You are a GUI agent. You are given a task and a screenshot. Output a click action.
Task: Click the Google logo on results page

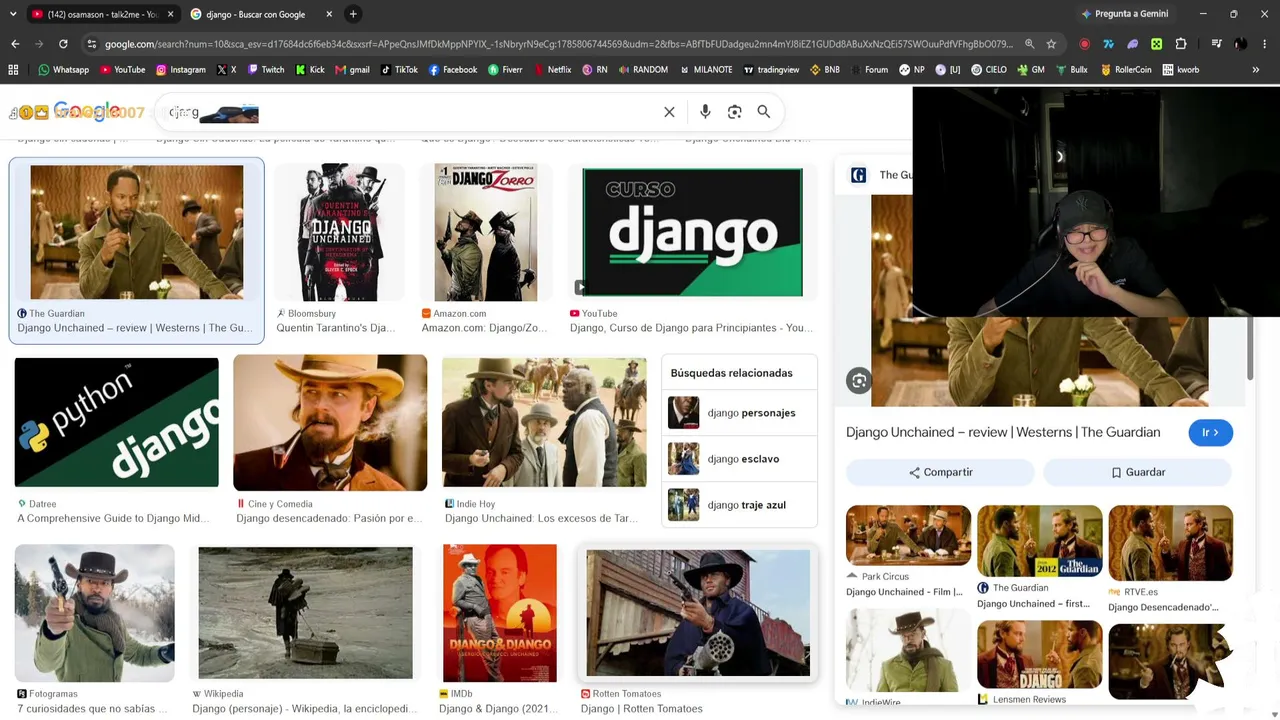coord(88,111)
